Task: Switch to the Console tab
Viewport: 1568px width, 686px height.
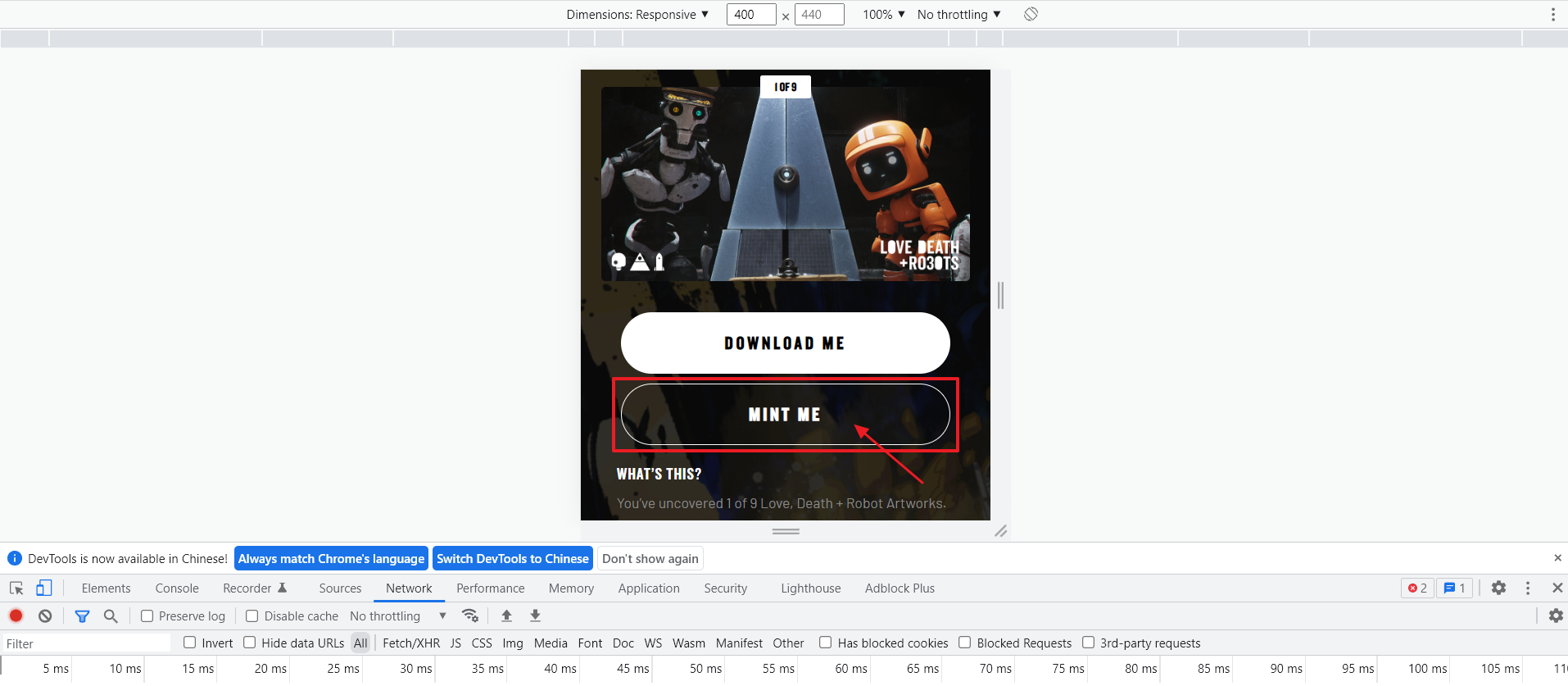Action: (177, 588)
